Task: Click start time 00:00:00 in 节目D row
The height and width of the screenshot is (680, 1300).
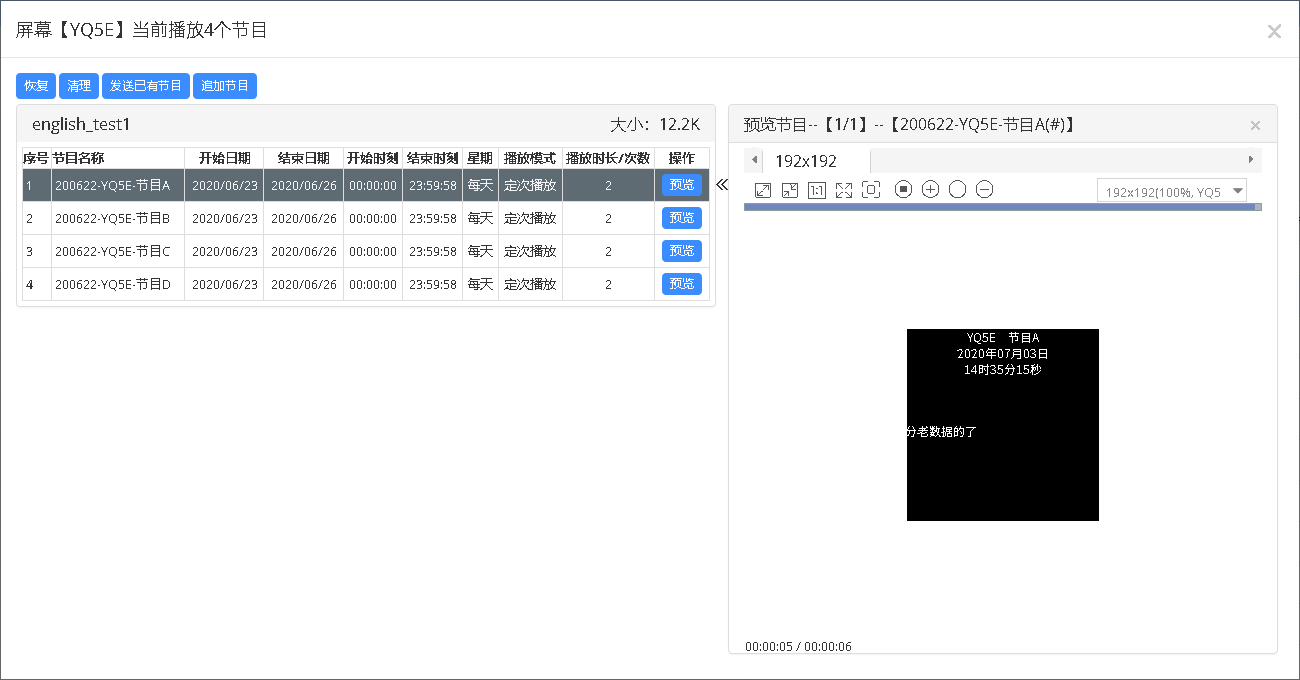Action: point(373,285)
